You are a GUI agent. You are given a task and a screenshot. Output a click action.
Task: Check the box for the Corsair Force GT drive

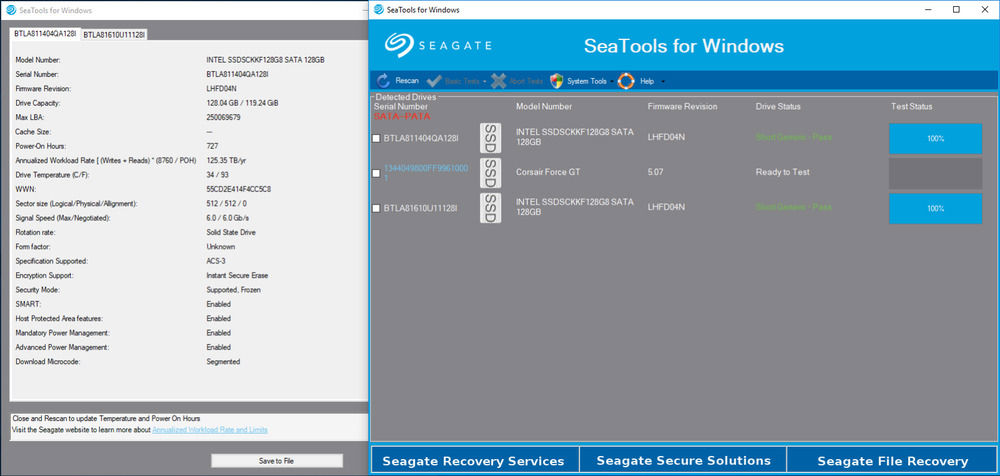[x=376, y=174]
